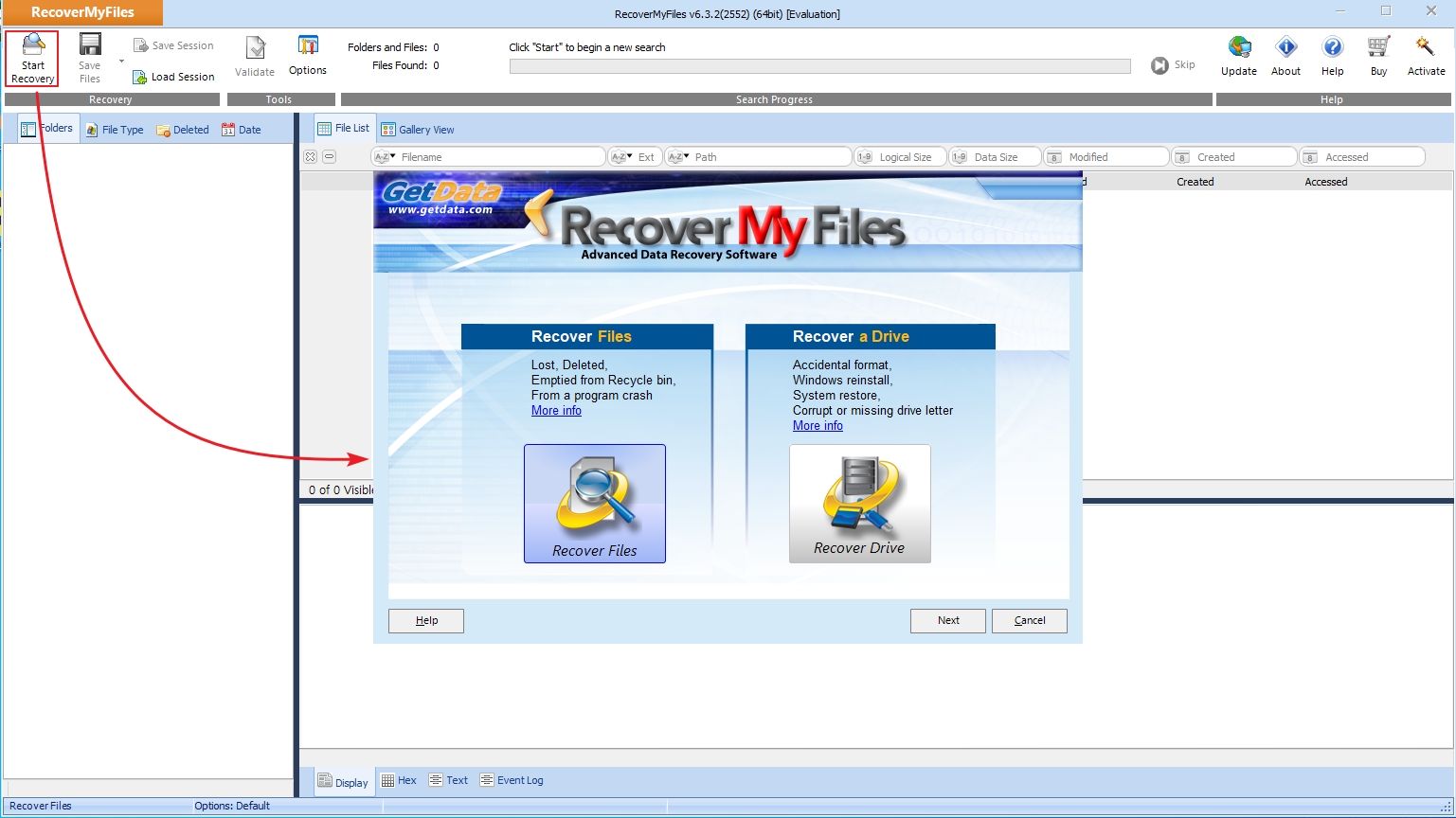Open the Save Files dropdown arrow
Screen dimensions: 1456x818
121,62
